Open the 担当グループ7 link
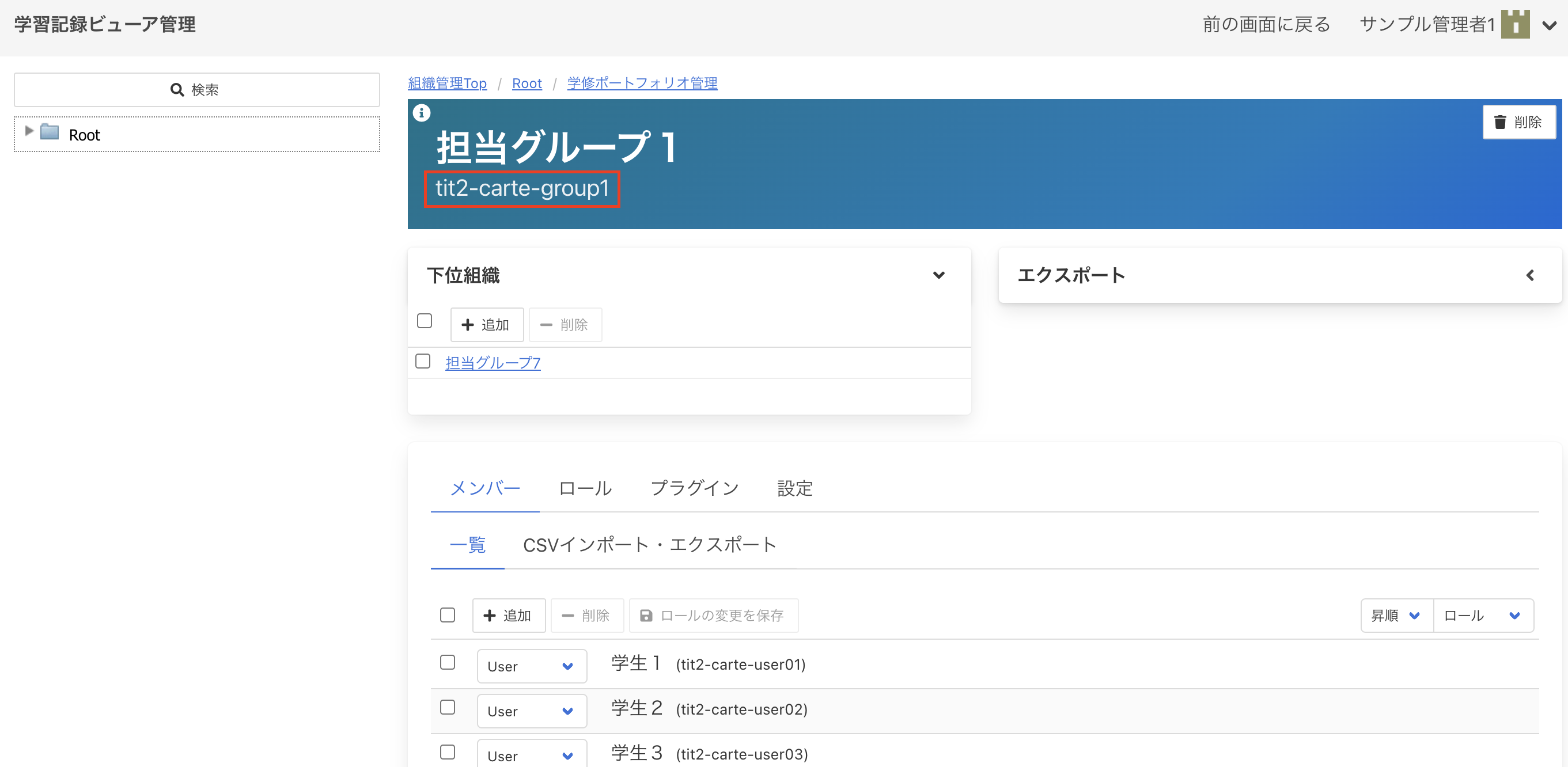1568x767 pixels. 493,363
